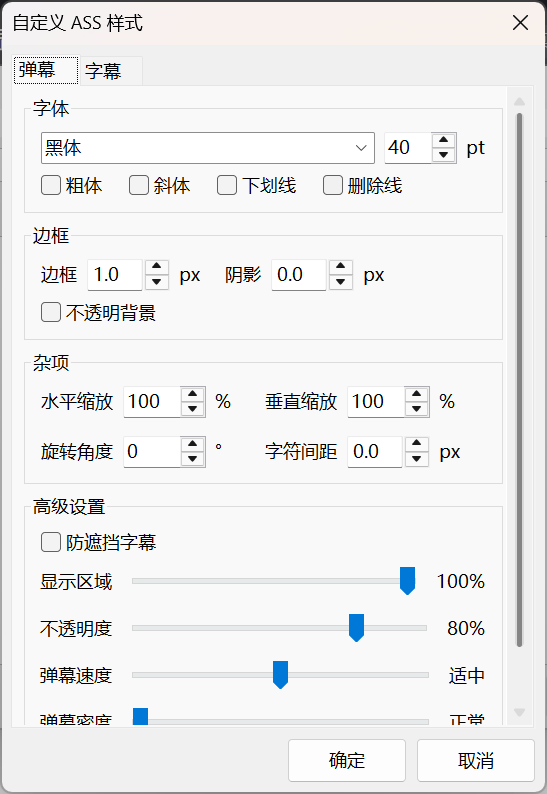The height and width of the screenshot is (794, 547).
Task: Toggle the 不透明背景 checkbox
Action: coord(51,312)
